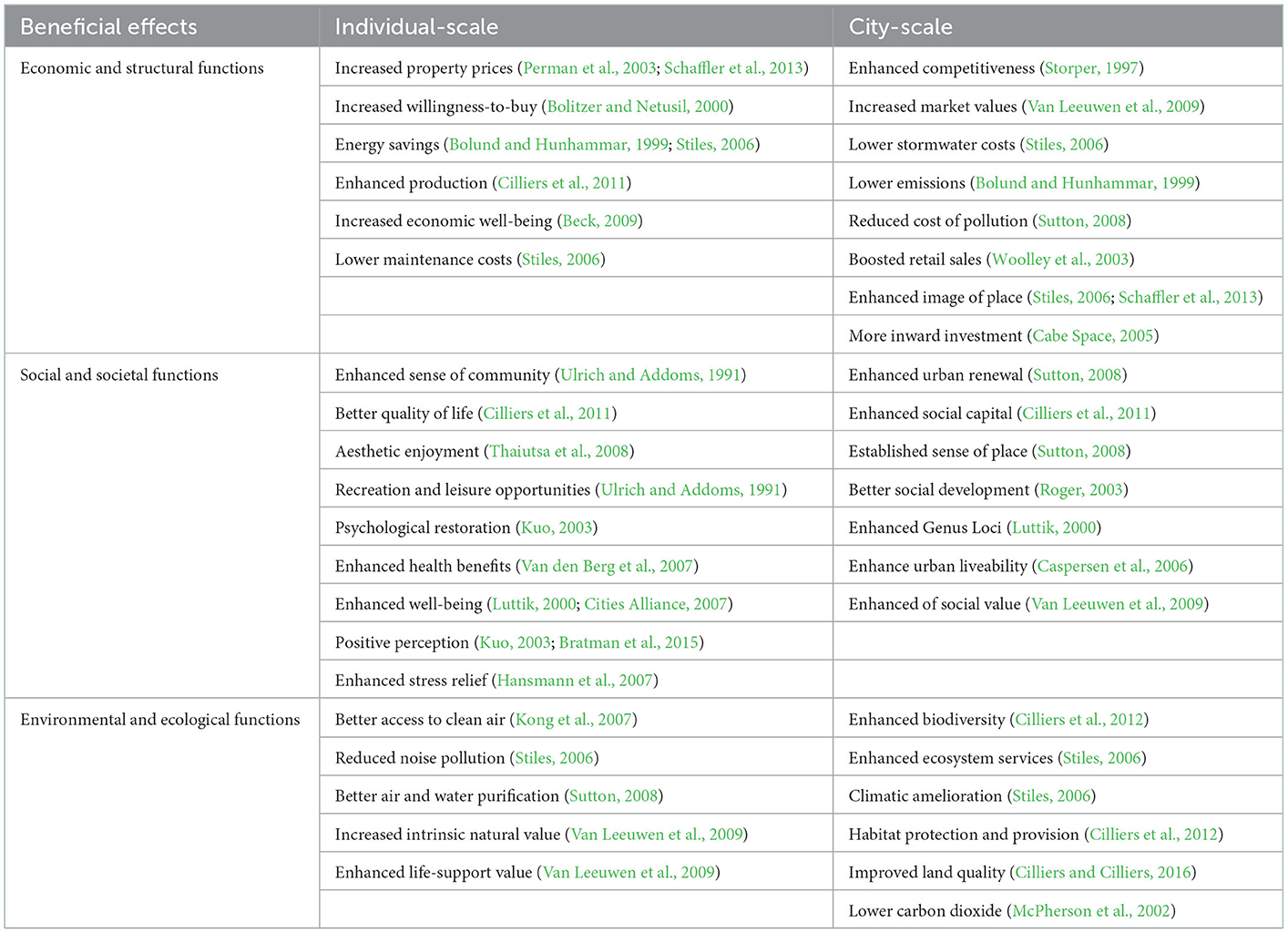The height and width of the screenshot is (933, 1288).
Task: Open Van Leeuwen et al., 2009 beside Increased market values
Action: (1113, 107)
